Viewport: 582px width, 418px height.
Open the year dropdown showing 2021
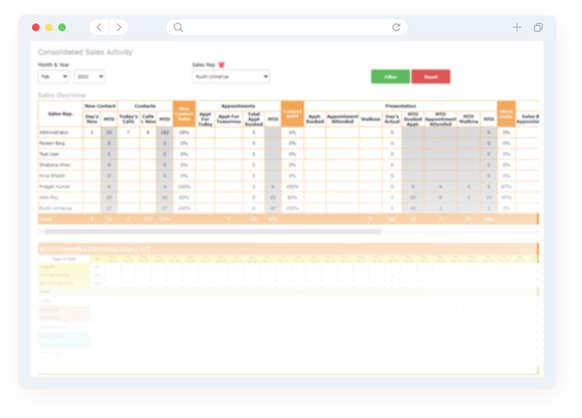click(x=89, y=76)
